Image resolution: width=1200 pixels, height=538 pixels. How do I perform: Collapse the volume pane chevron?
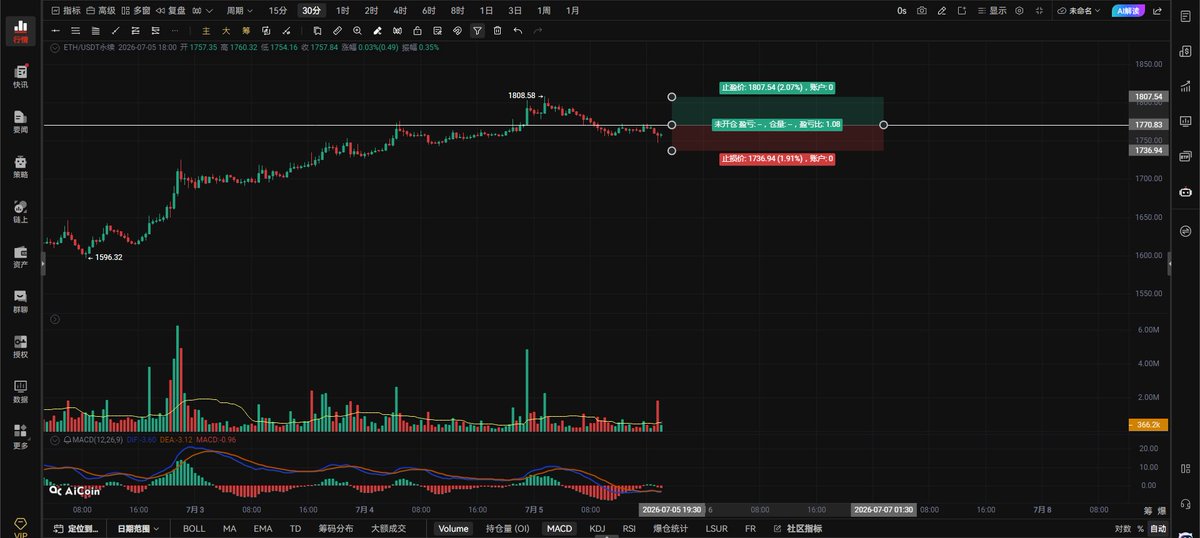[54, 319]
